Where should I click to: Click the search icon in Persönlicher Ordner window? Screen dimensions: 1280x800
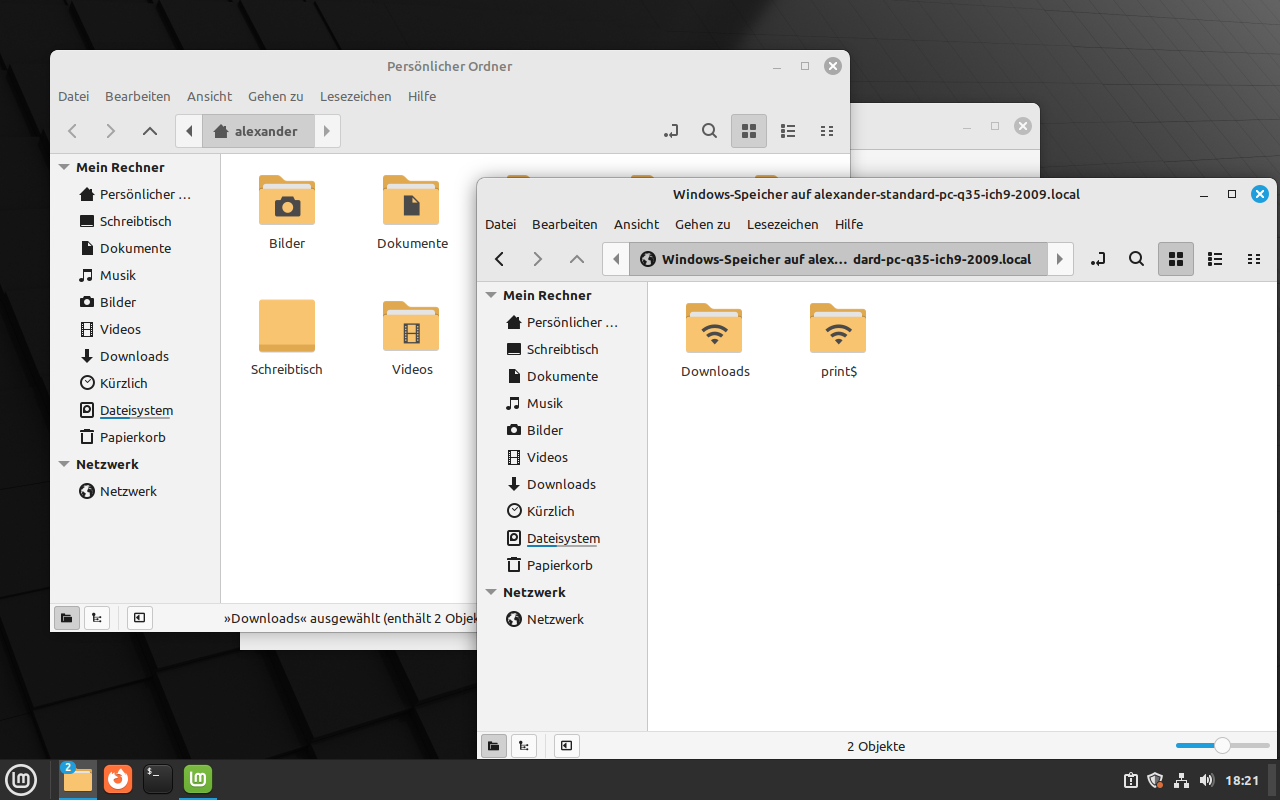[x=709, y=131]
